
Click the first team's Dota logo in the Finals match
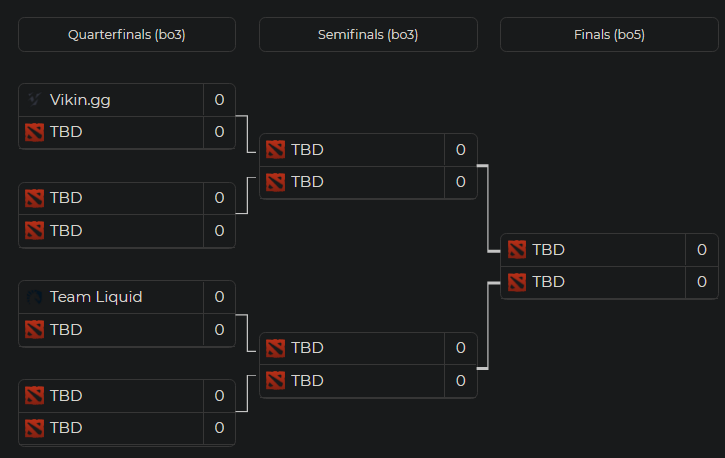(x=517, y=250)
